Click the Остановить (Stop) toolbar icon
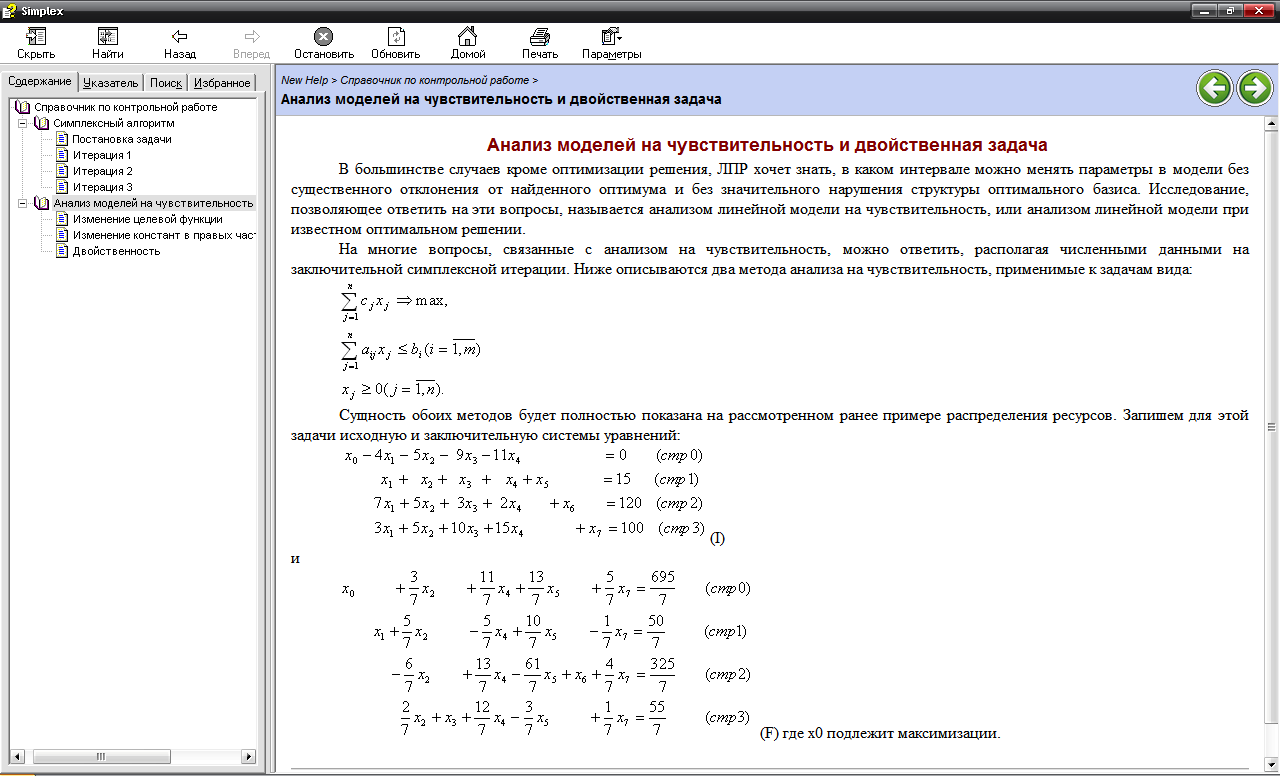This screenshot has width=1280, height=776. [323, 36]
